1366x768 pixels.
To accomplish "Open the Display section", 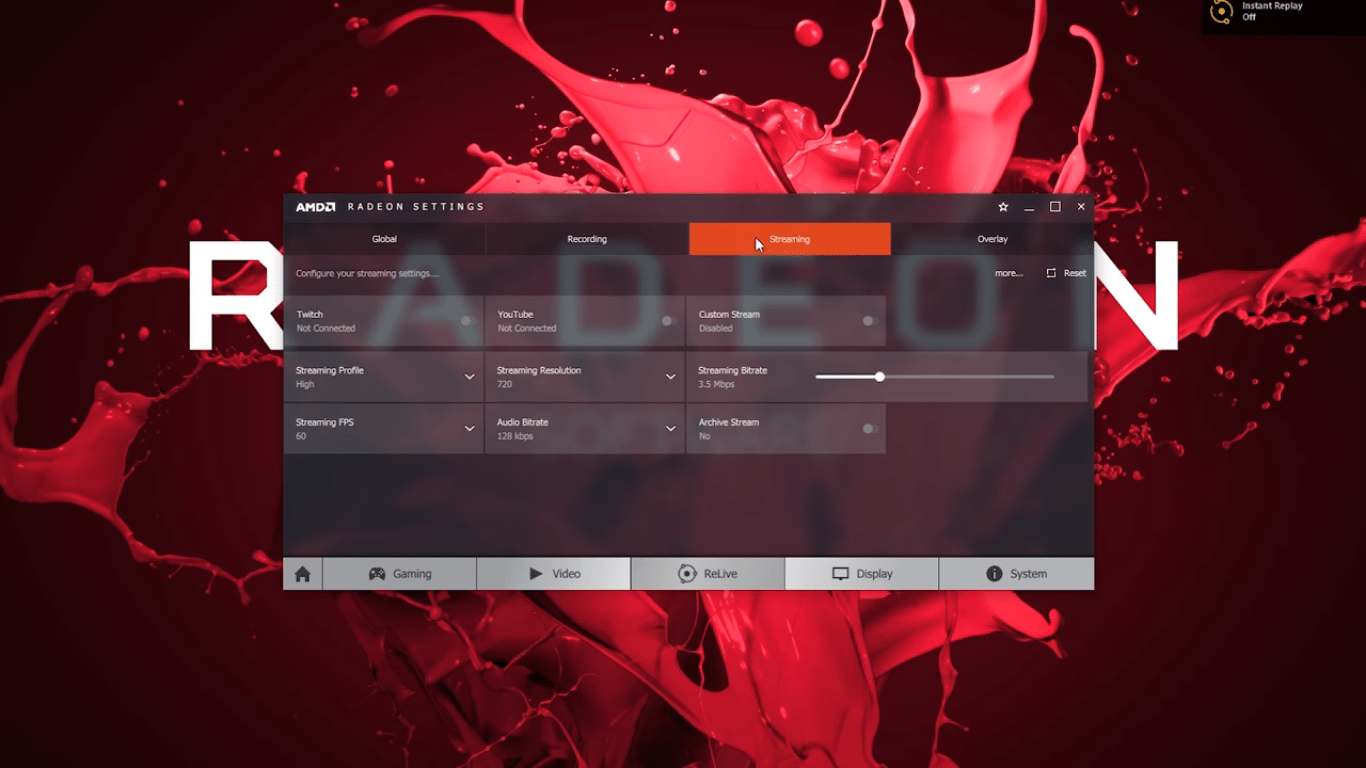I will pyautogui.click(x=862, y=574).
